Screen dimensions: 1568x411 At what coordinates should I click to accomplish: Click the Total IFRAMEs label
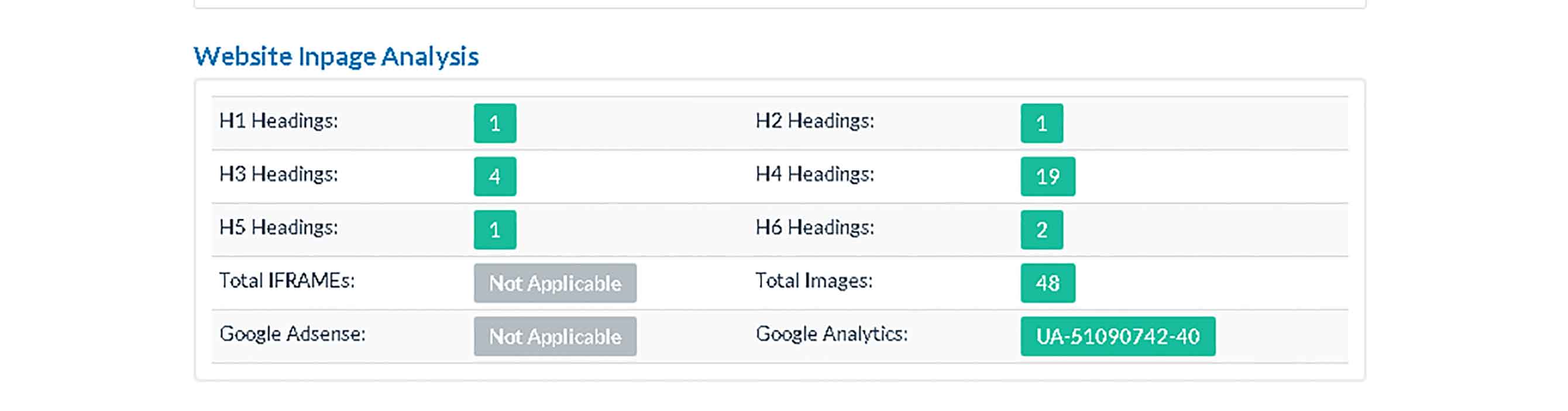[287, 280]
